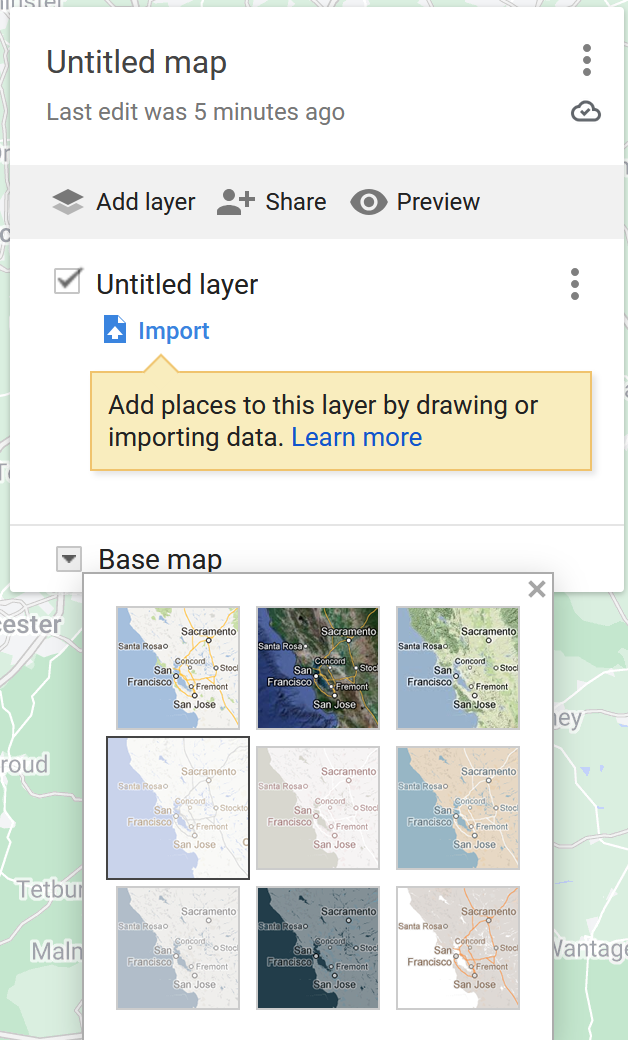628x1040 pixels.
Task: Open the Learn more help link
Action: (356, 437)
